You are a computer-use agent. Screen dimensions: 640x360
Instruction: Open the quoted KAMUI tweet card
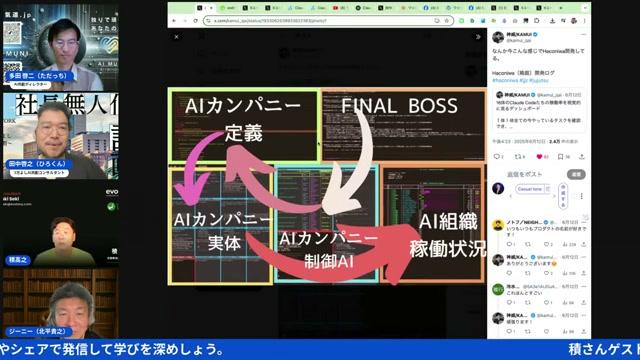click(x=539, y=110)
